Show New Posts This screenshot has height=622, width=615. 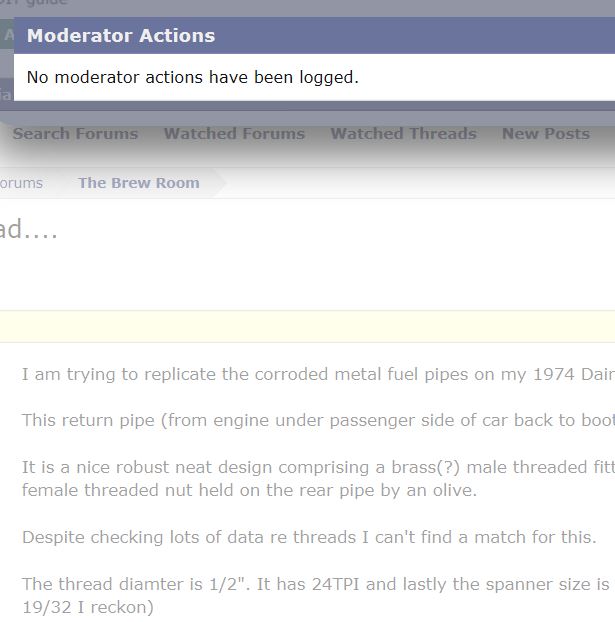point(545,134)
